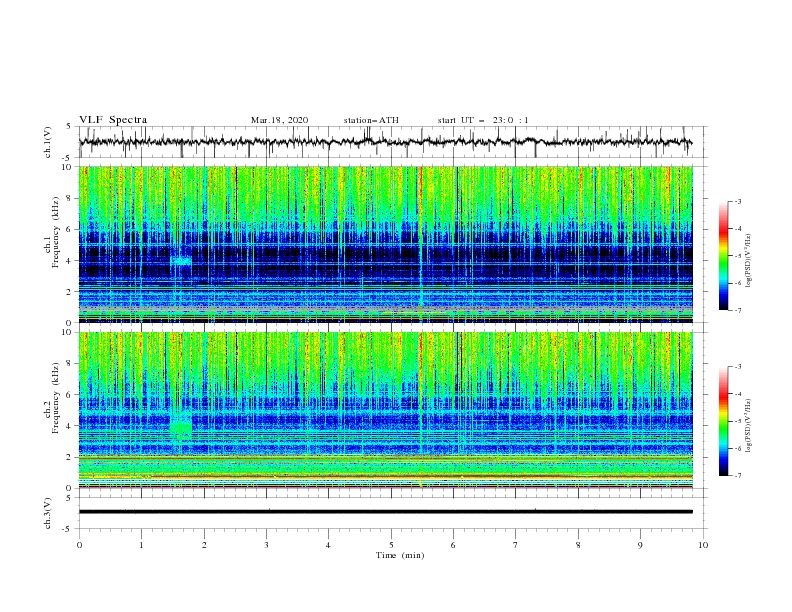Click time axis tick label "3"

[x=266, y=545]
